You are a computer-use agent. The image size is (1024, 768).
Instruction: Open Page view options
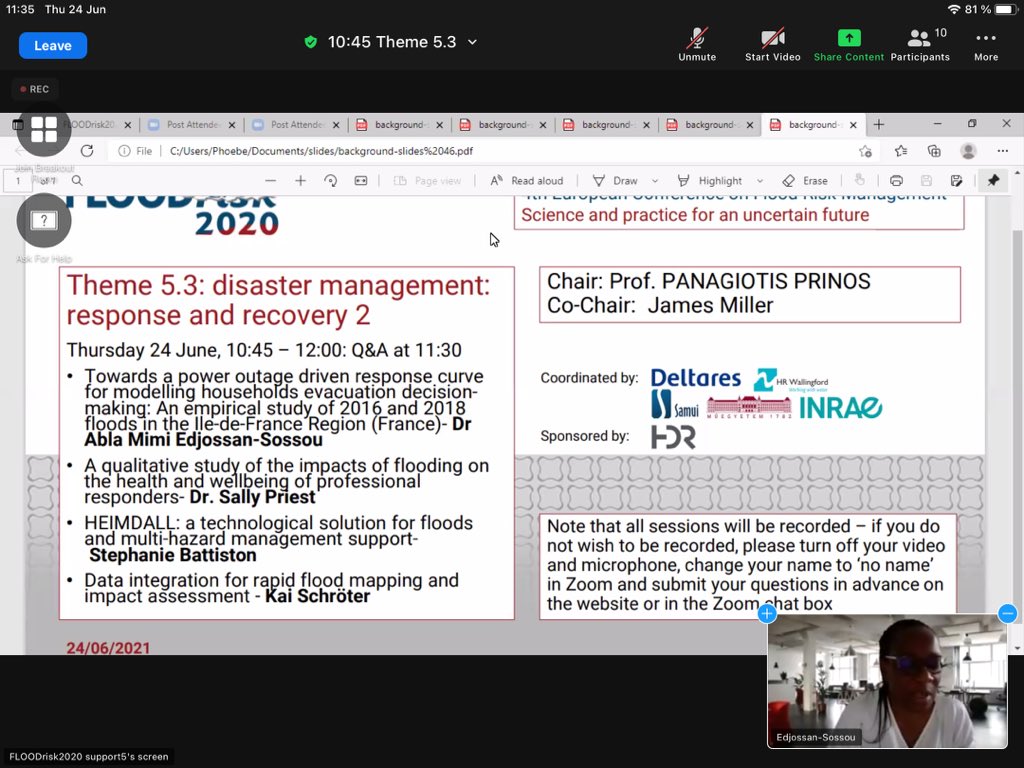427,181
